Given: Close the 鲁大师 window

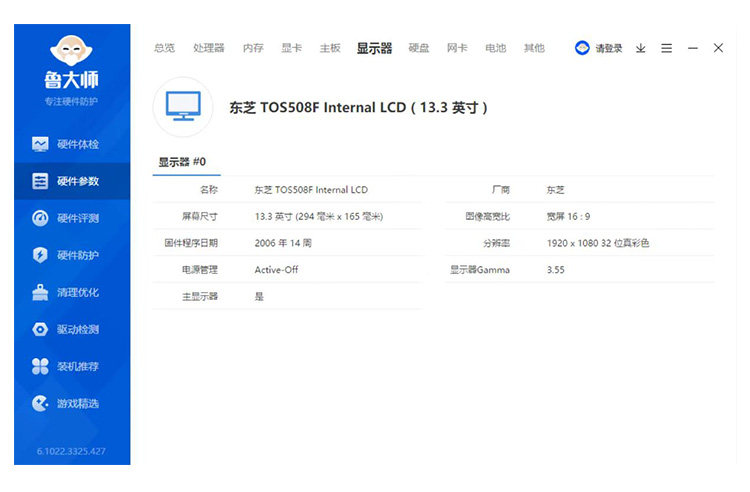Looking at the screenshot, I should point(718,48).
